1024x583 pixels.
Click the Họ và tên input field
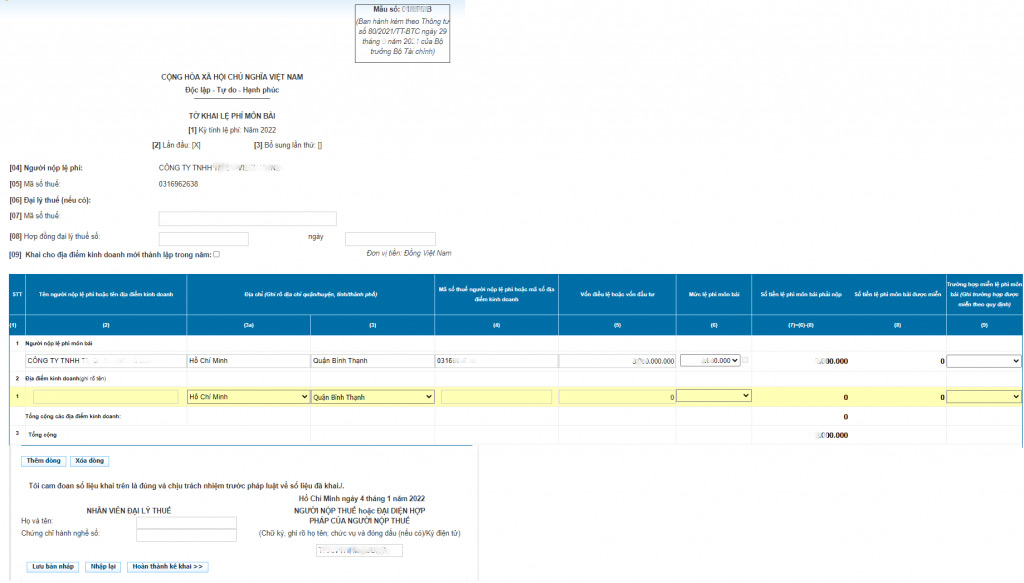coord(185,522)
